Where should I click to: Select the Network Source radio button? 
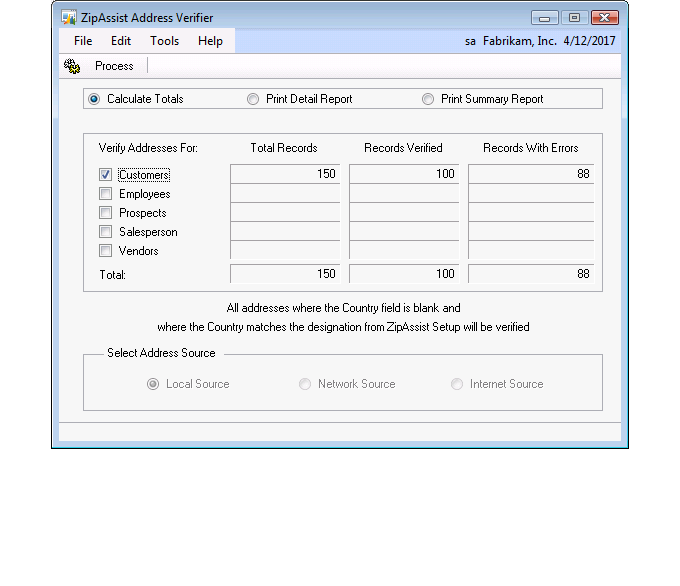coord(305,384)
